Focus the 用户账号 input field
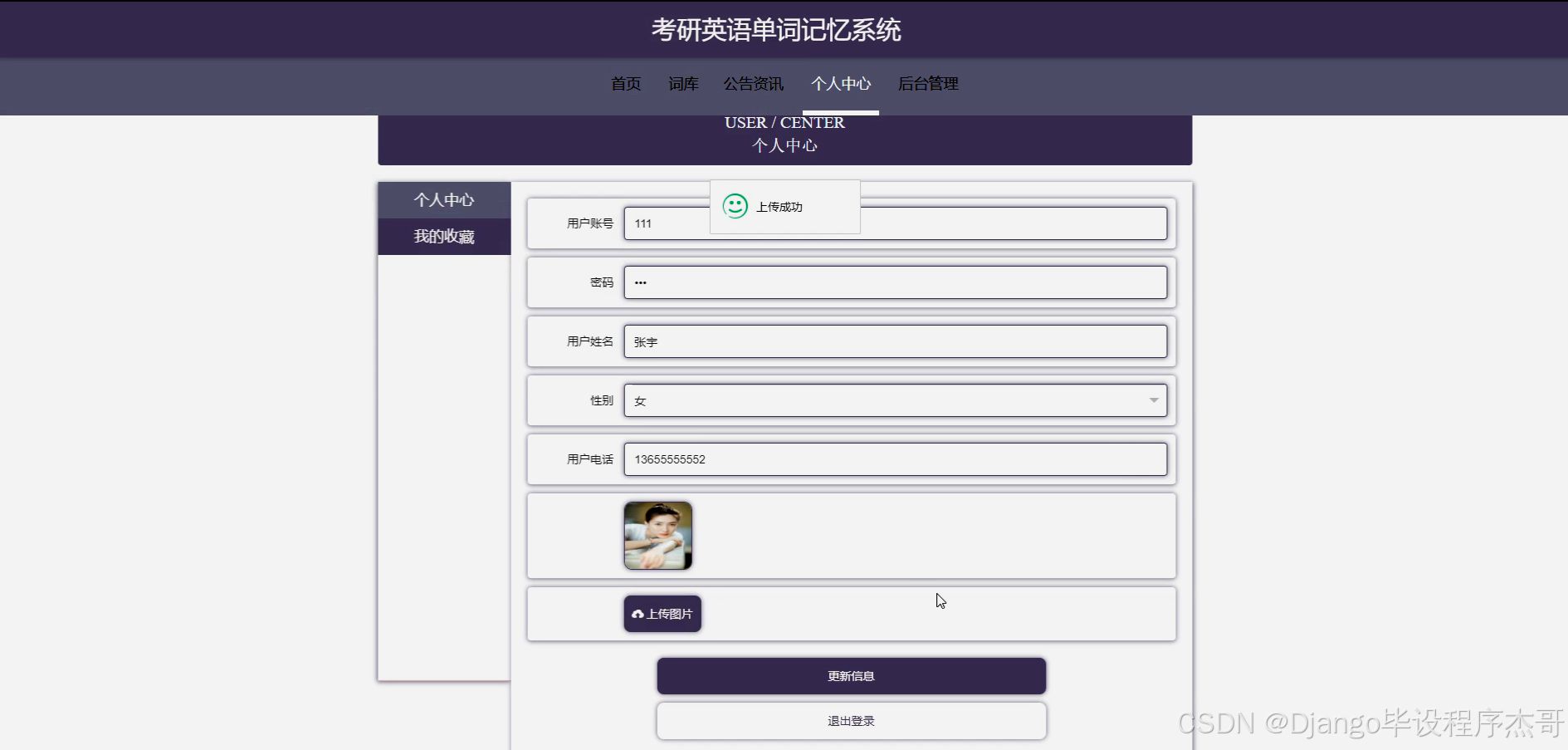Image resolution: width=1568 pixels, height=750 pixels. coord(896,223)
